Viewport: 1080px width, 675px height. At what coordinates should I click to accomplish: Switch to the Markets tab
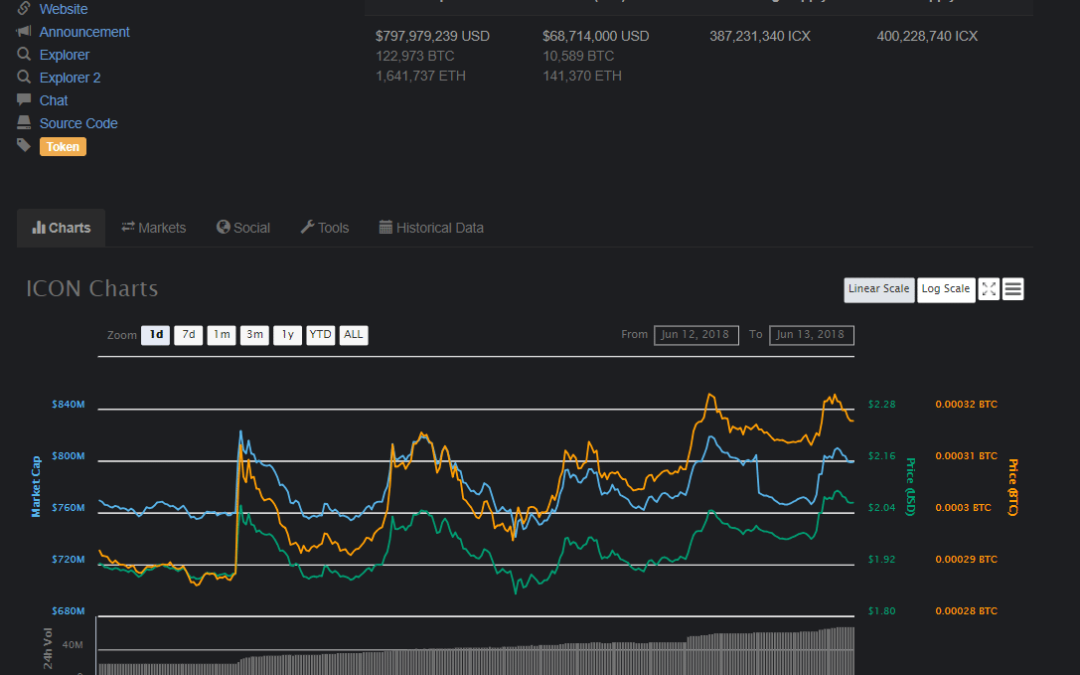pos(154,227)
